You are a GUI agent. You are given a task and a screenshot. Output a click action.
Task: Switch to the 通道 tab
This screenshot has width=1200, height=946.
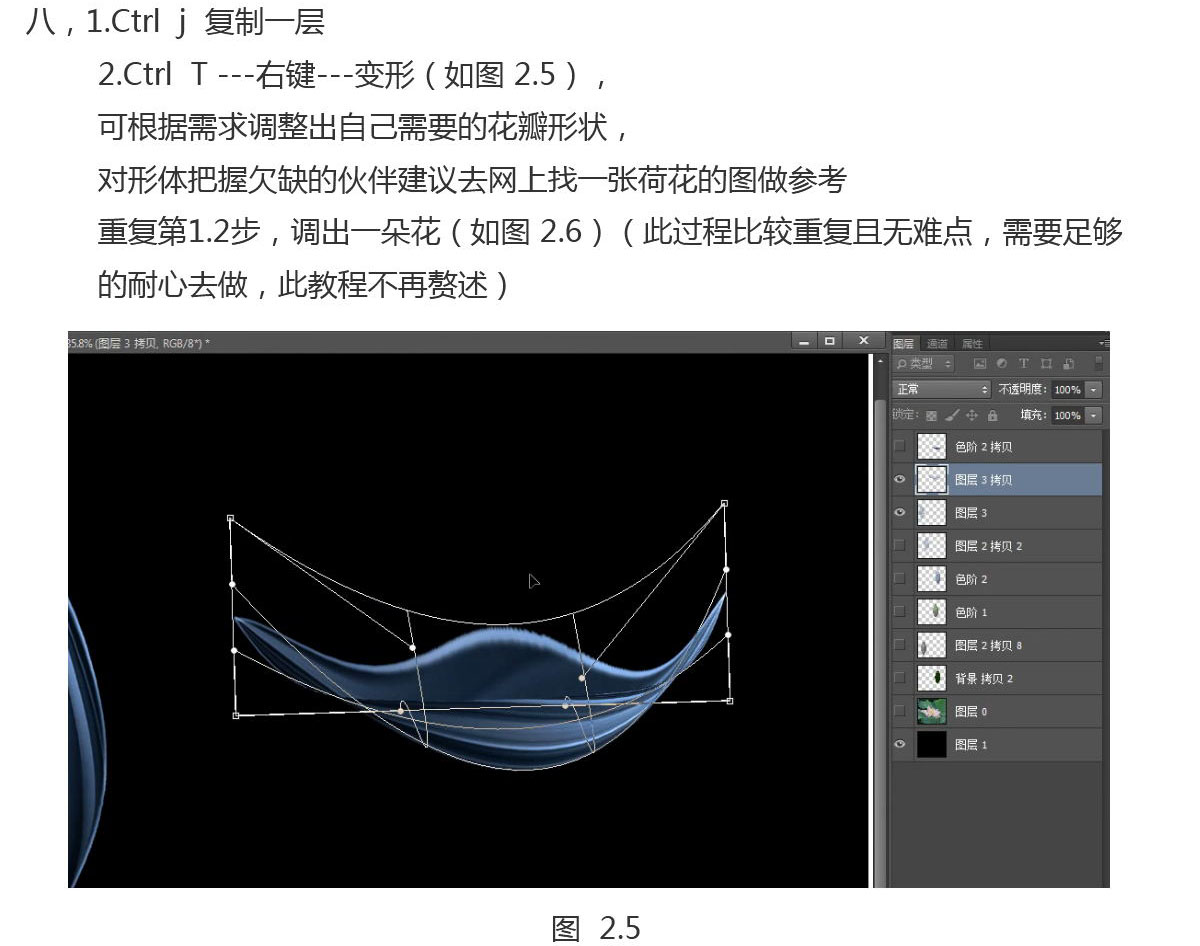(x=937, y=343)
